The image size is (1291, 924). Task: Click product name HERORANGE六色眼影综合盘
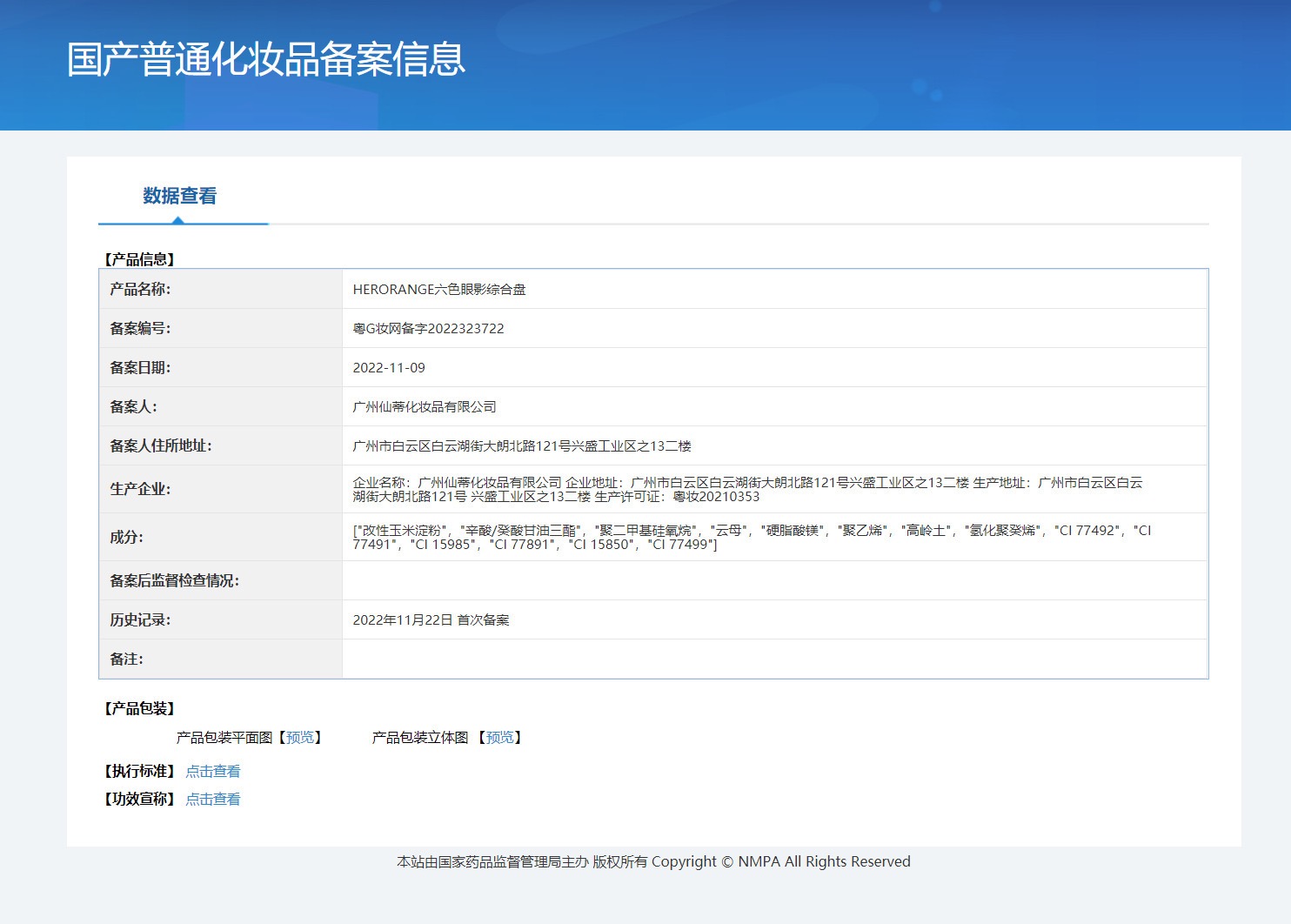point(439,289)
